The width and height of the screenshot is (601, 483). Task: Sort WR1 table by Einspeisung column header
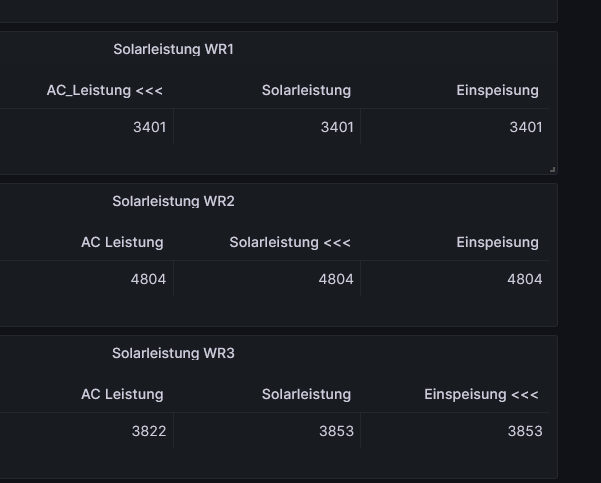point(496,90)
